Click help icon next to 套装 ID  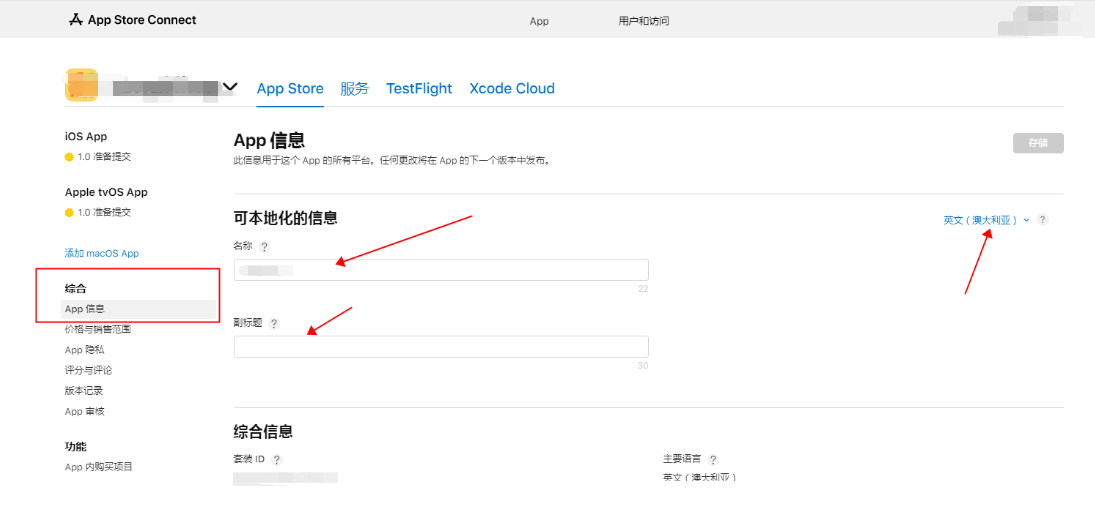point(277,460)
